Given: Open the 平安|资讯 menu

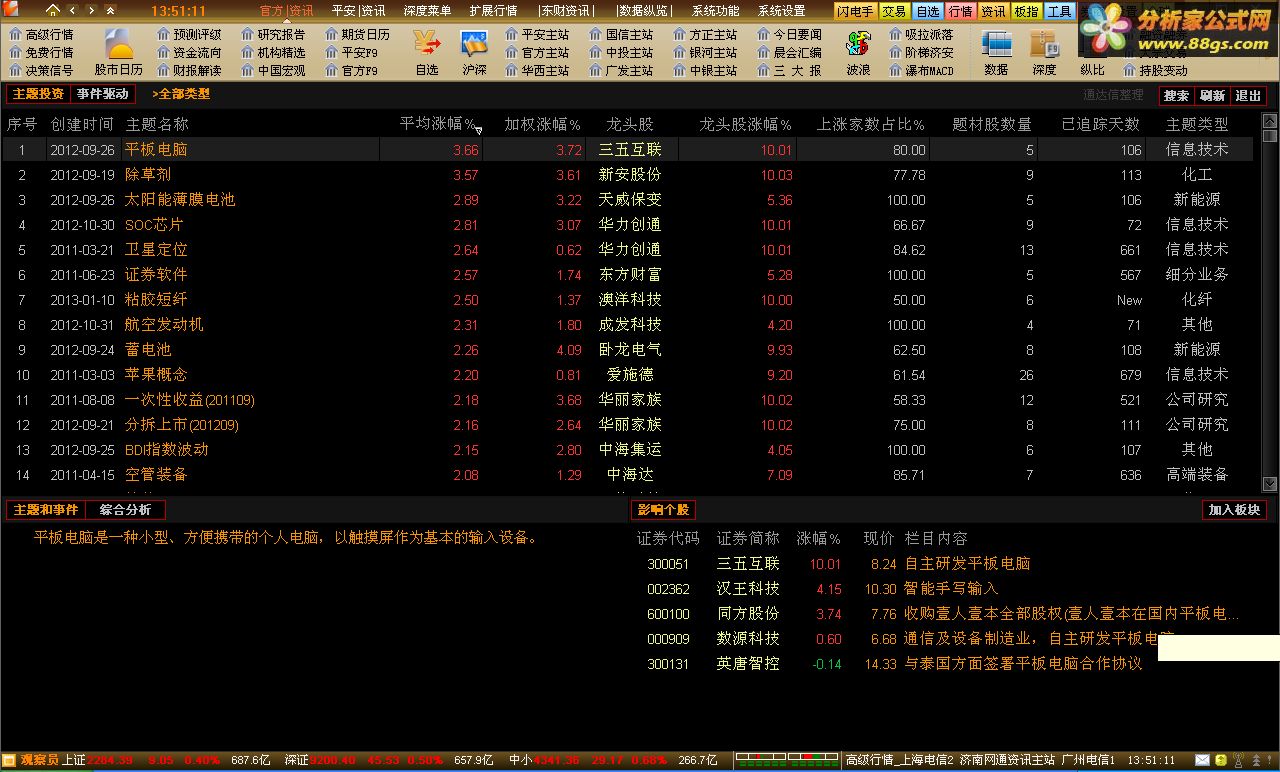Looking at the screenshot, I should click(x=358, y=11).
